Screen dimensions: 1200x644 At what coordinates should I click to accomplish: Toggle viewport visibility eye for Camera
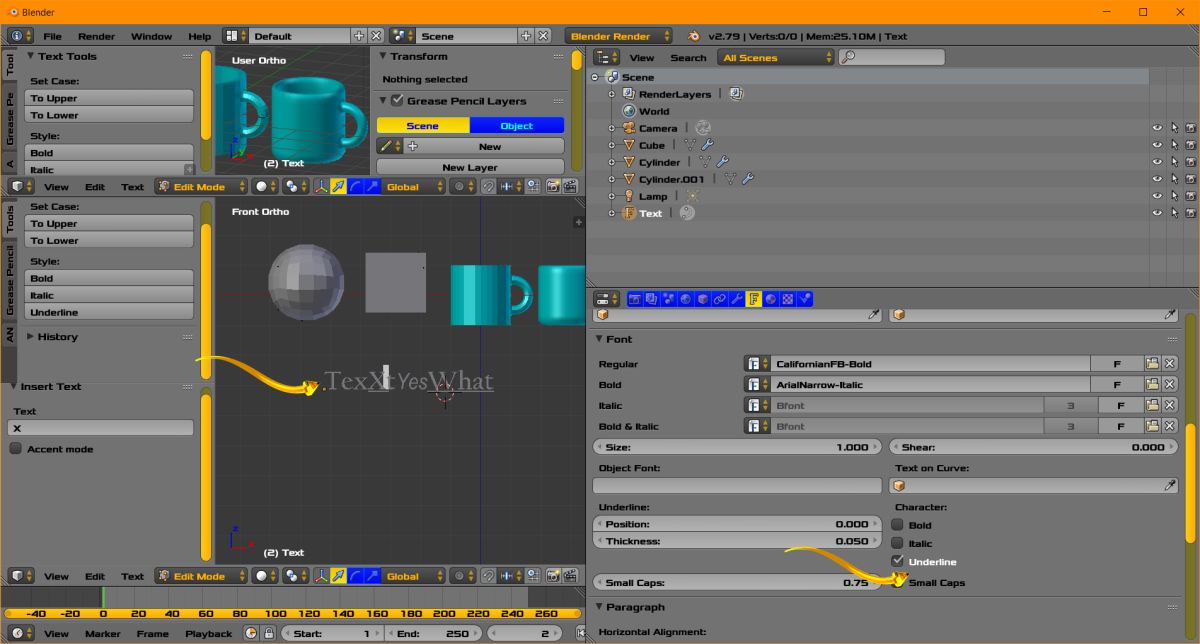1157,128
